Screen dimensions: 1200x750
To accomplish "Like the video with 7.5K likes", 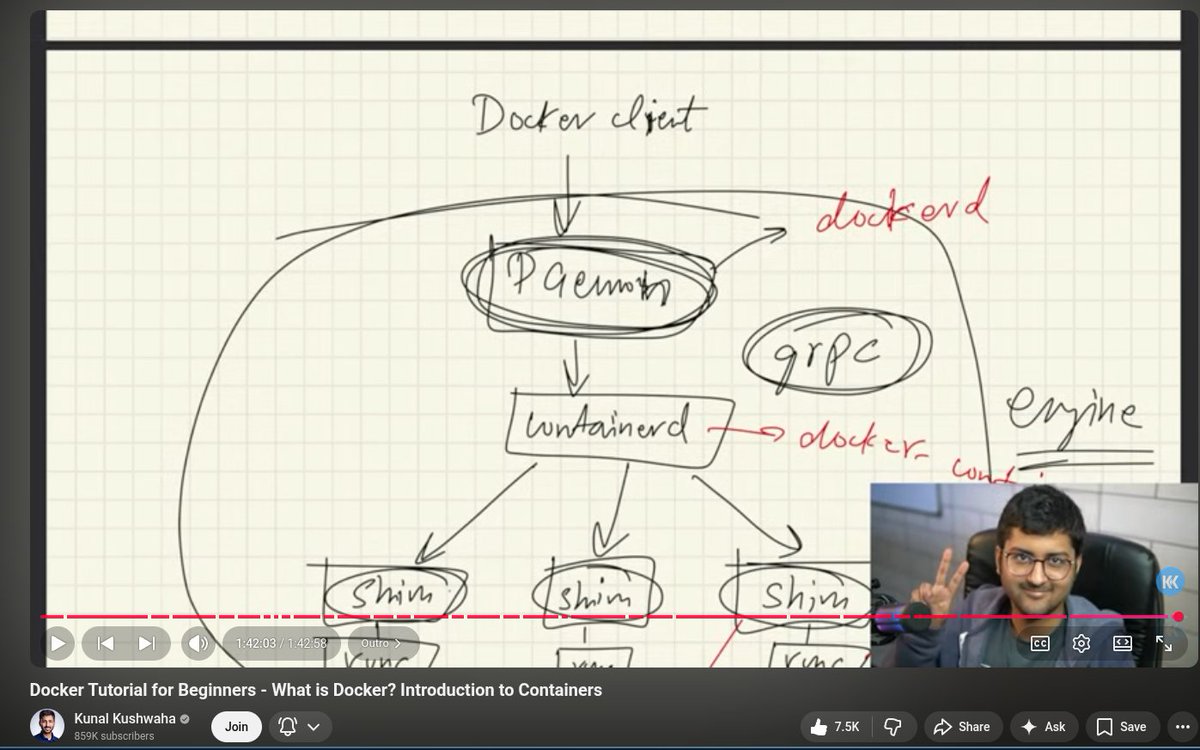I will click(x=835, y=727).
